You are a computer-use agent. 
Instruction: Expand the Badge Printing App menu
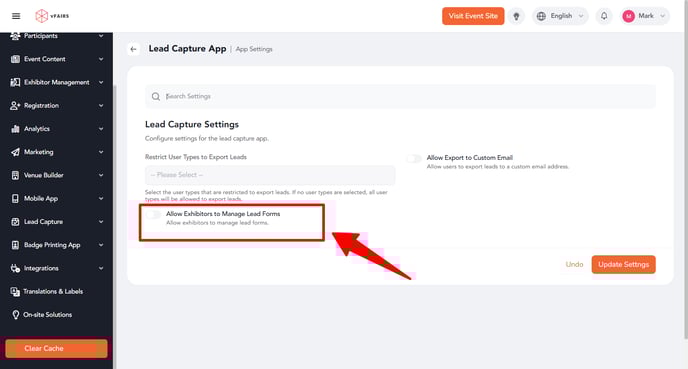(x=57, y=245)
